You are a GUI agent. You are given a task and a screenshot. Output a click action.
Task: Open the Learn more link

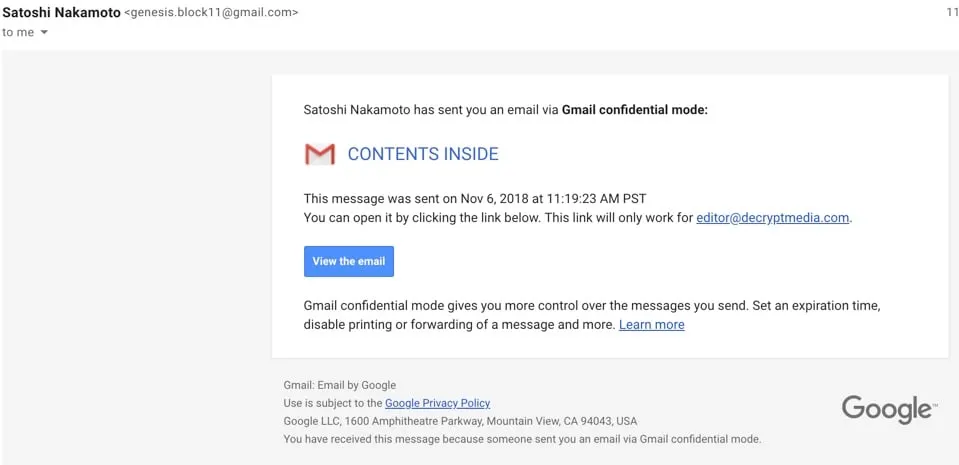tap(651, 325)
